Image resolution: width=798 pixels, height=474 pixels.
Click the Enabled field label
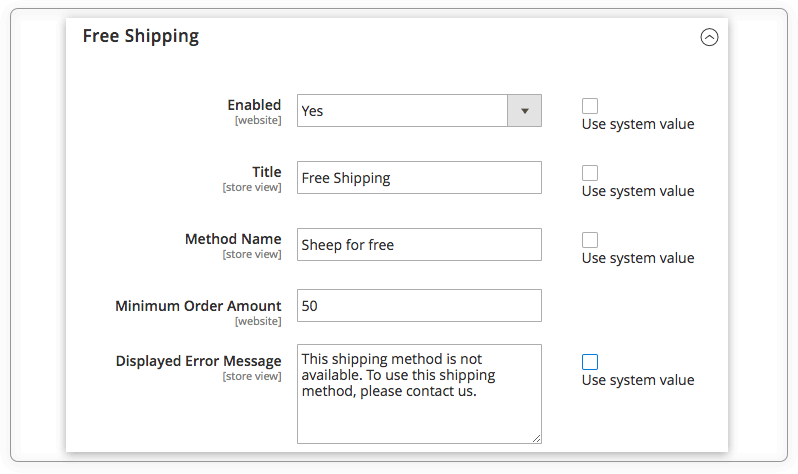pyautogui.click(x=254, y=105)
